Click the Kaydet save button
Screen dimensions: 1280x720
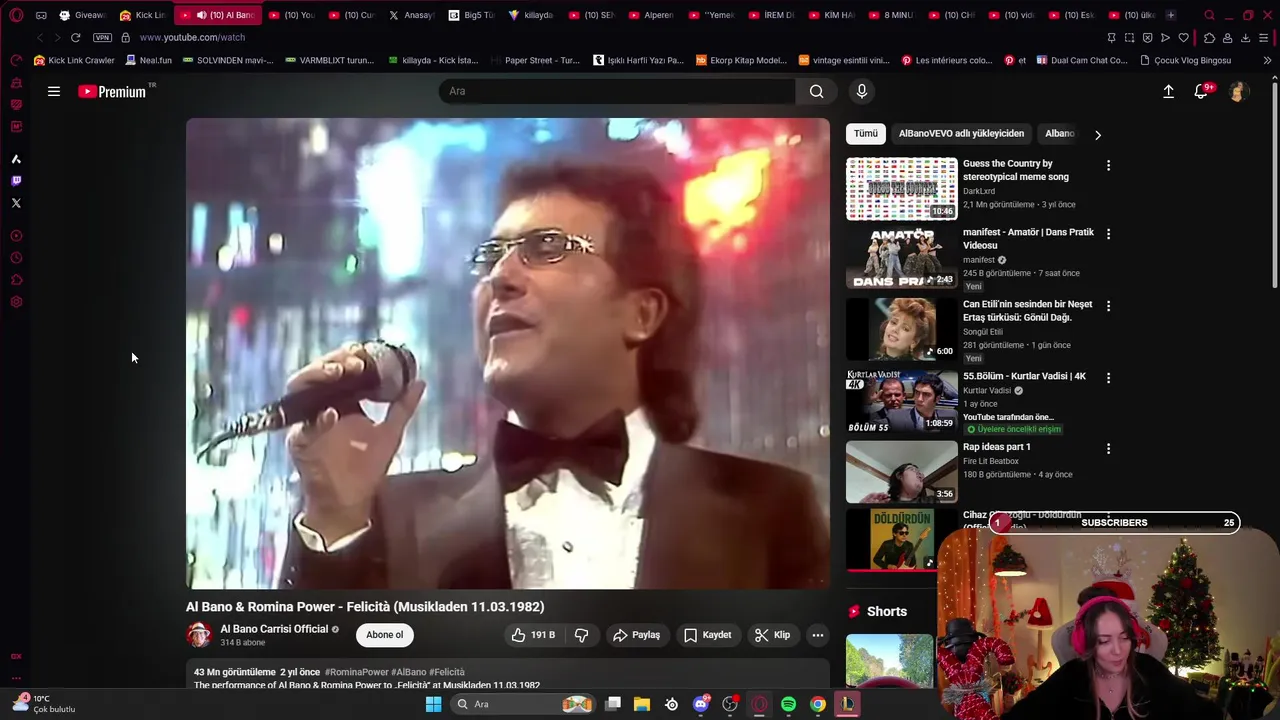(x=707, y=635)
